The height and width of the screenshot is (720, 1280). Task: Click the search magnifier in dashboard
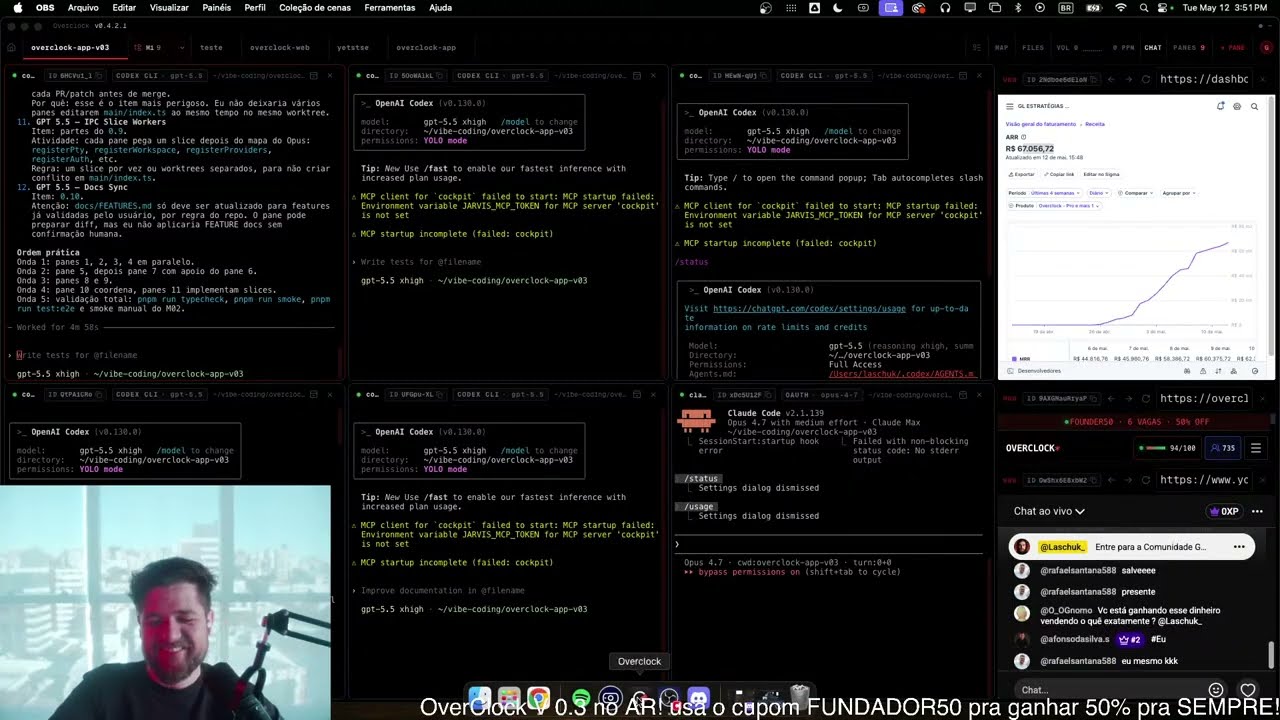(1254, 106)
